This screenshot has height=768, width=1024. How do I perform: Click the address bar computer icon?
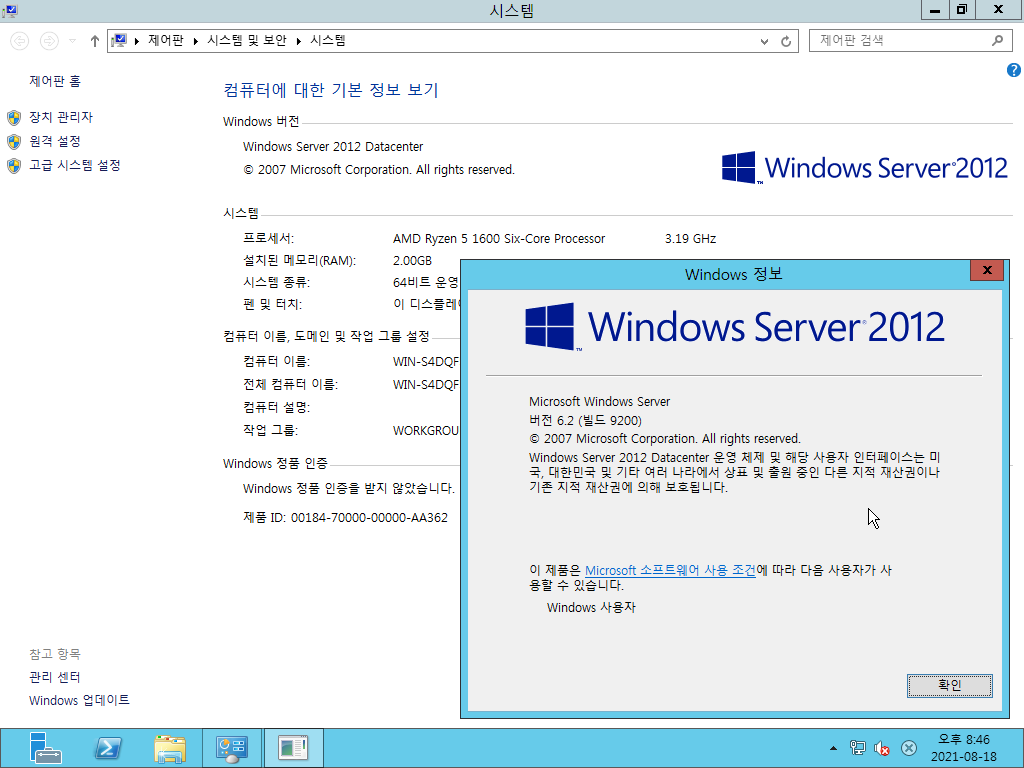(x=119, y=40)
